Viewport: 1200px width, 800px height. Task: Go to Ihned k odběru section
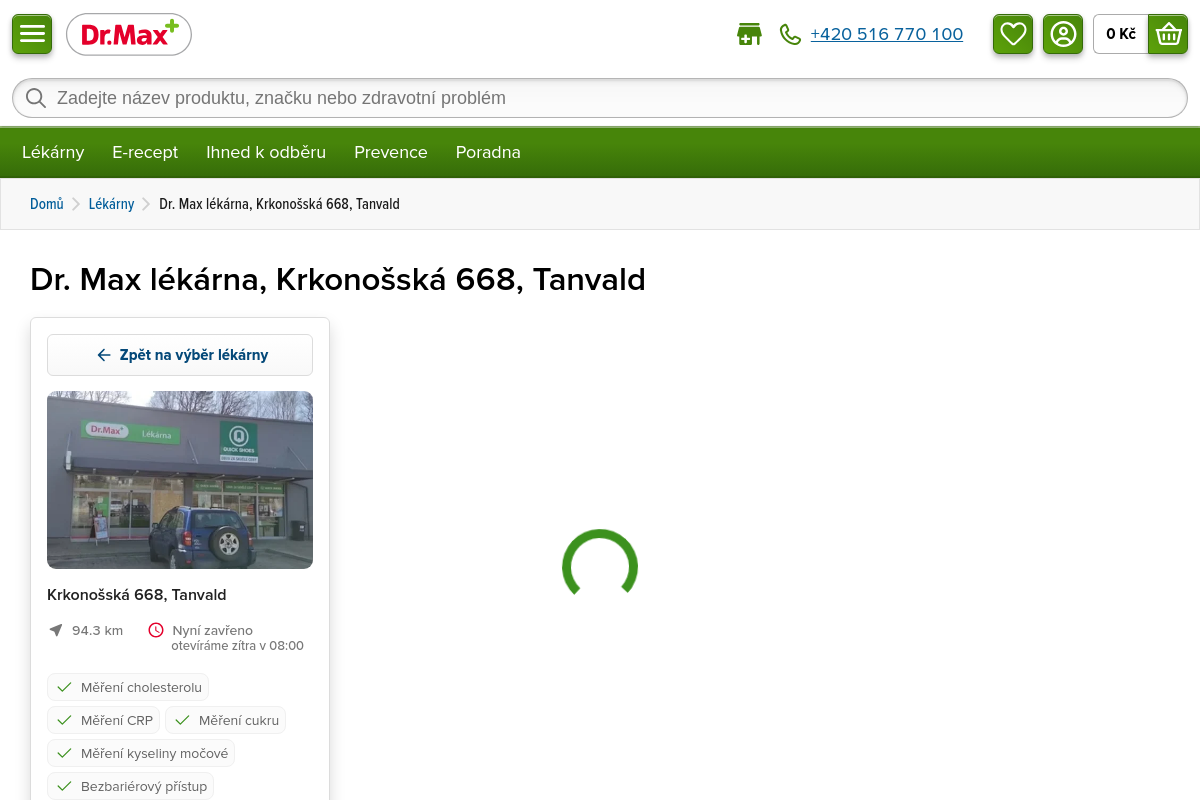point(266,152)
